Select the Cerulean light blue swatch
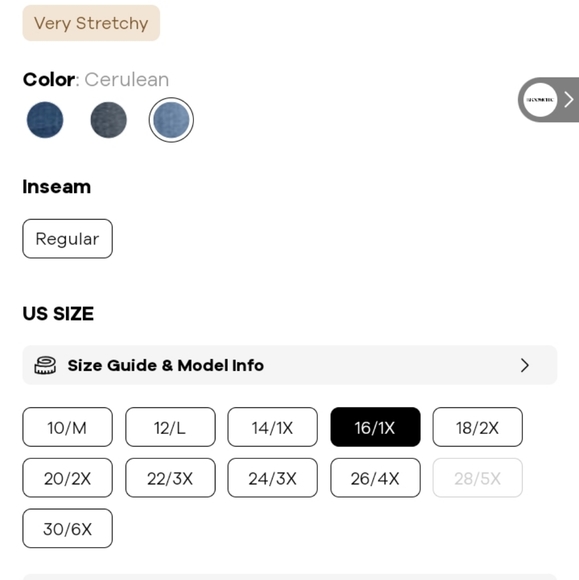 [x=171, y=120]
